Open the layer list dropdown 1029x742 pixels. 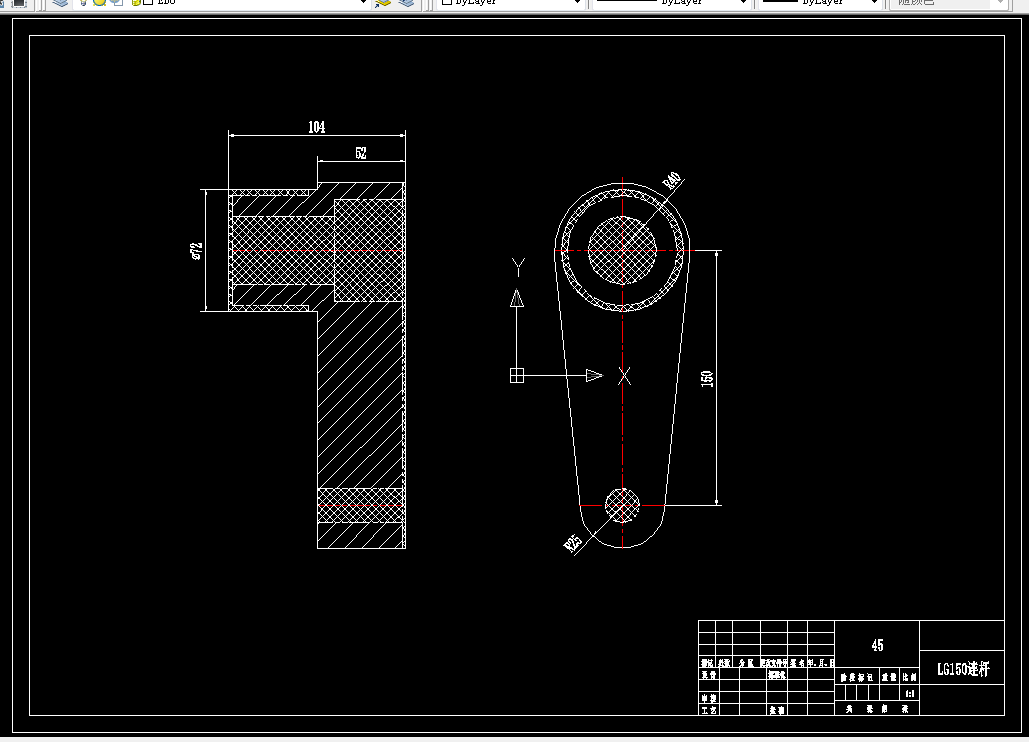tap(363, 3)
